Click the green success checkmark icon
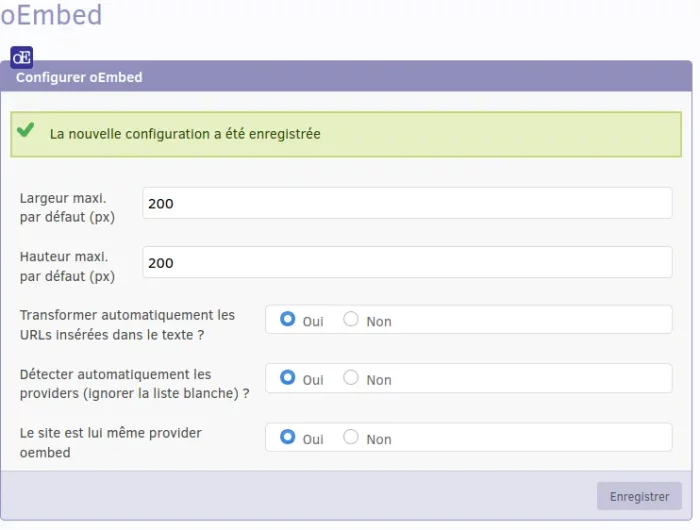This screenshot has width=700, height=530. coord(25,129)
